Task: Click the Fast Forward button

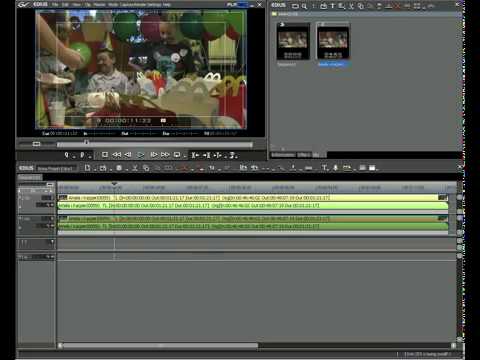Action: (x=165, y=155)
